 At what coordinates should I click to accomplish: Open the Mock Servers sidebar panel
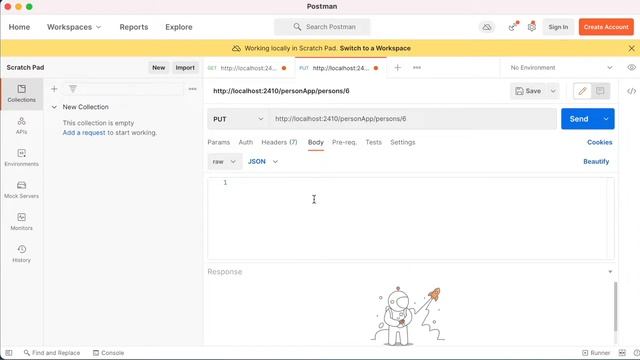pyautogui.click(x=22, y=189)
